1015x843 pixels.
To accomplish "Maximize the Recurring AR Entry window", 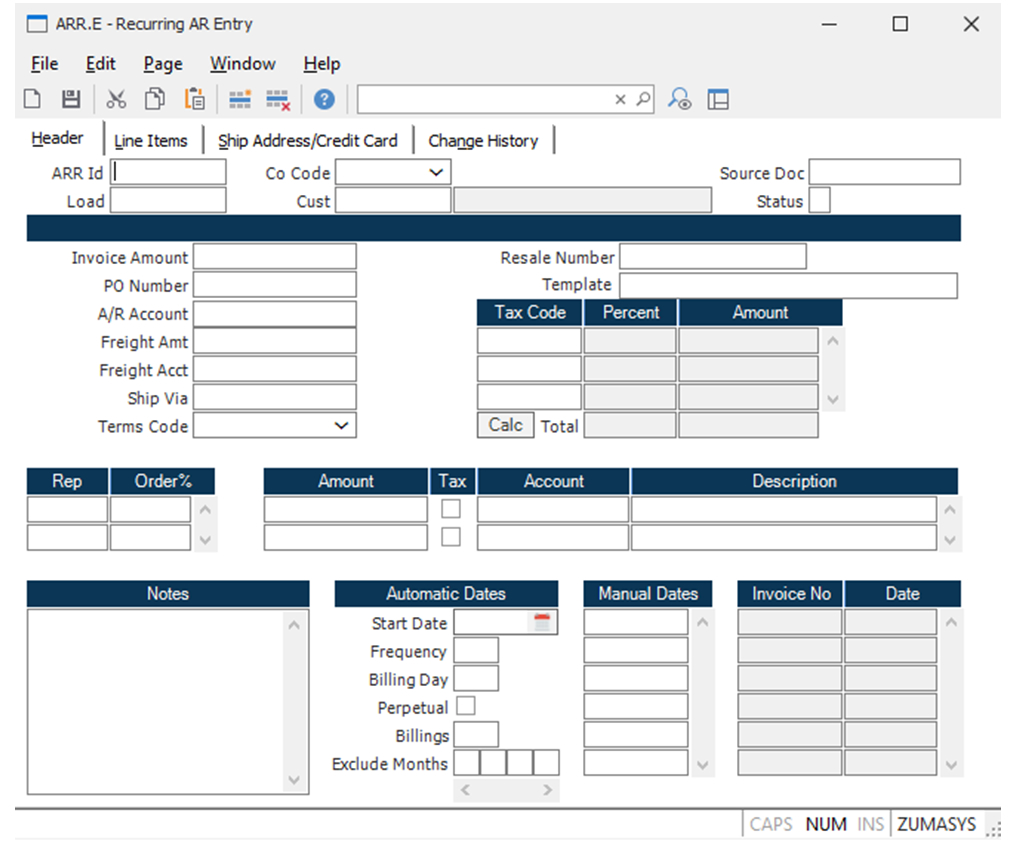I will 900,24.
